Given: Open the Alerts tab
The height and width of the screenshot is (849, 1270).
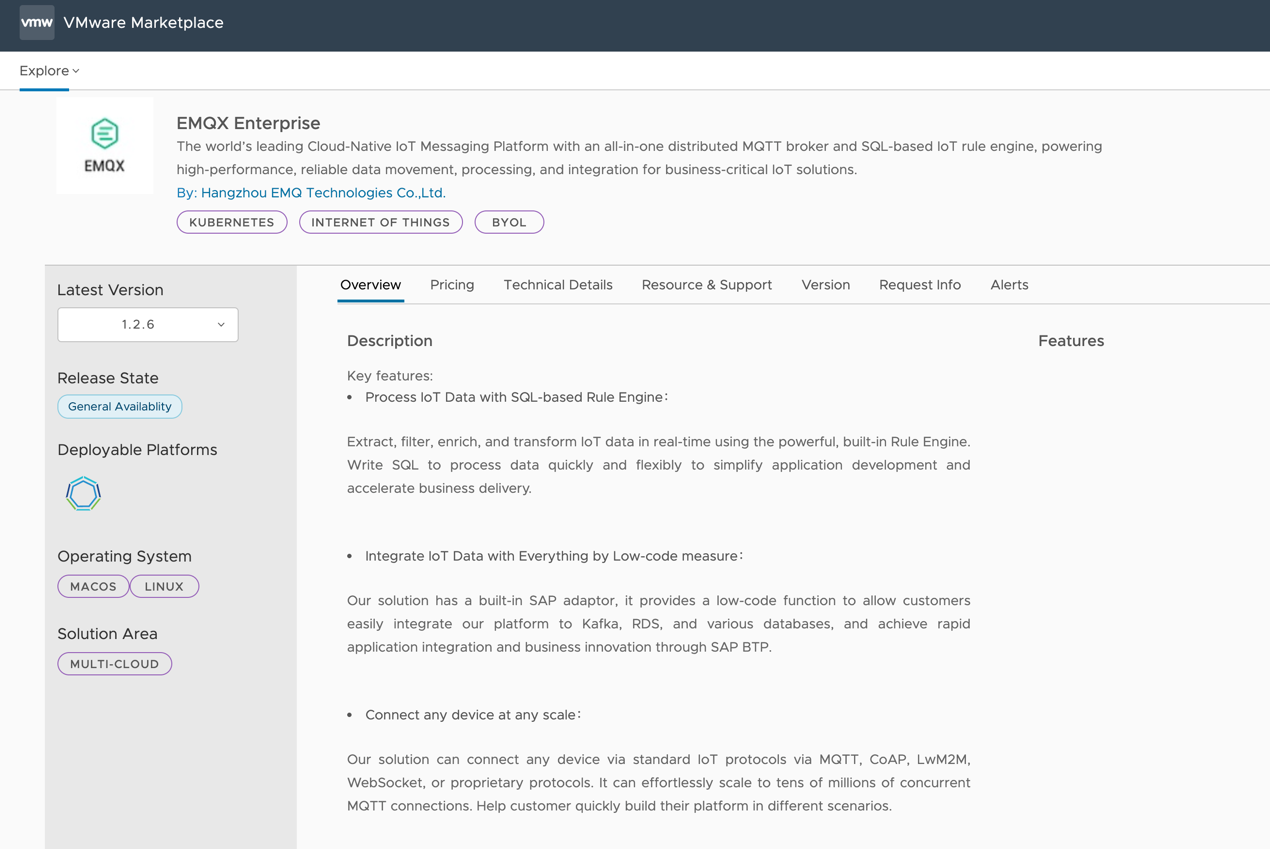Looking at the screenshot, I should click(x=1009, y=285).
